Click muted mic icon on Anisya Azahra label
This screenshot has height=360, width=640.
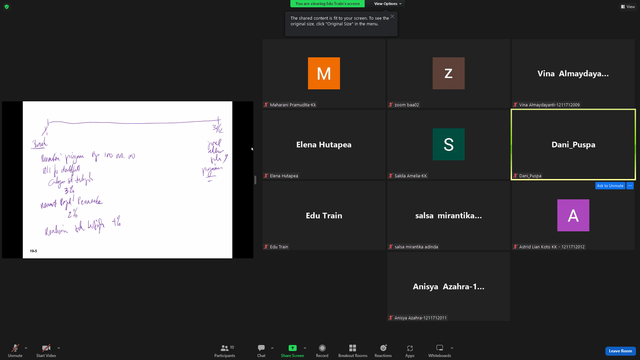[x=391, y=318]
